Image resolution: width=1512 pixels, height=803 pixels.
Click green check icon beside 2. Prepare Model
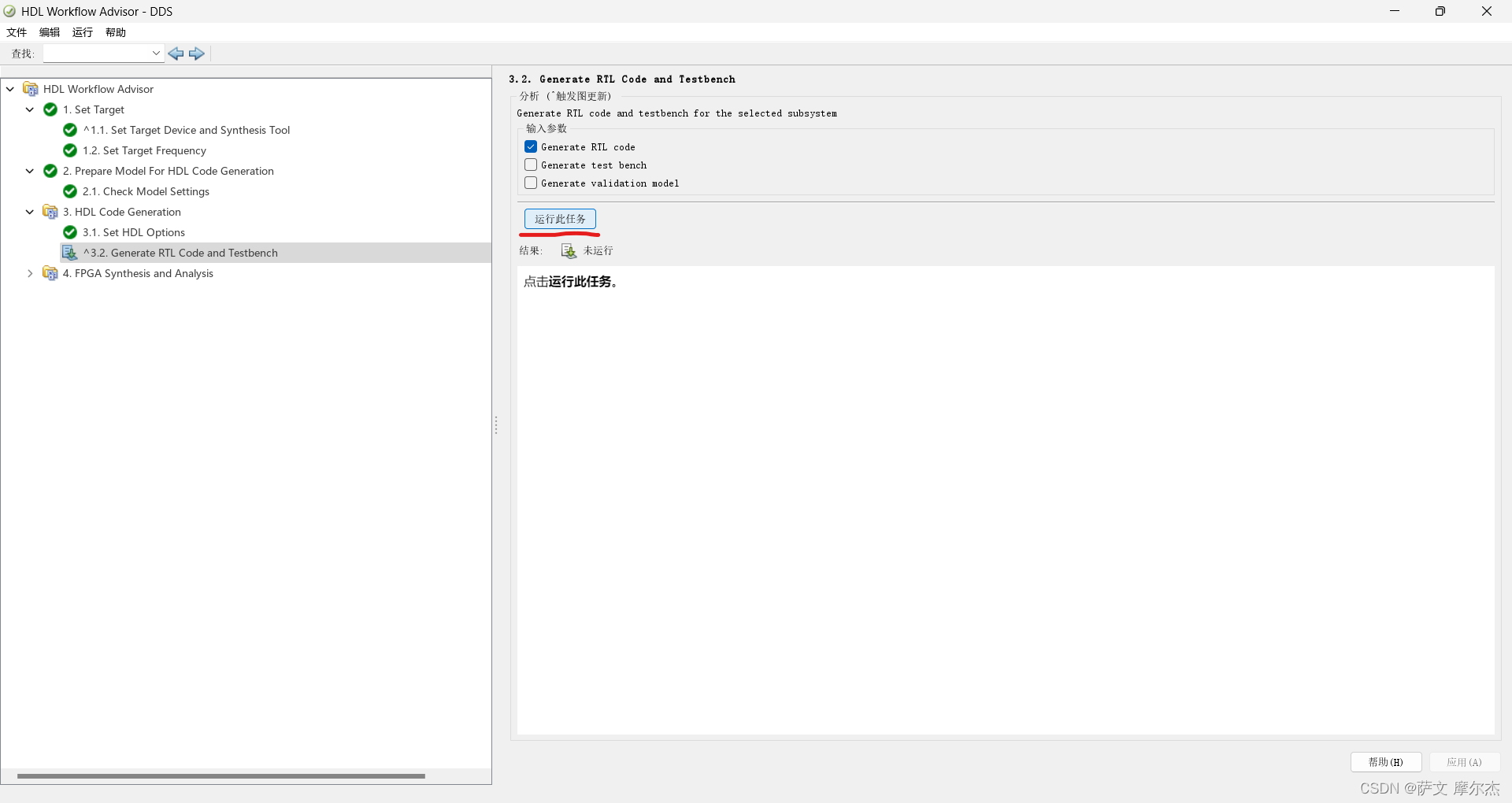pos(50,171)
